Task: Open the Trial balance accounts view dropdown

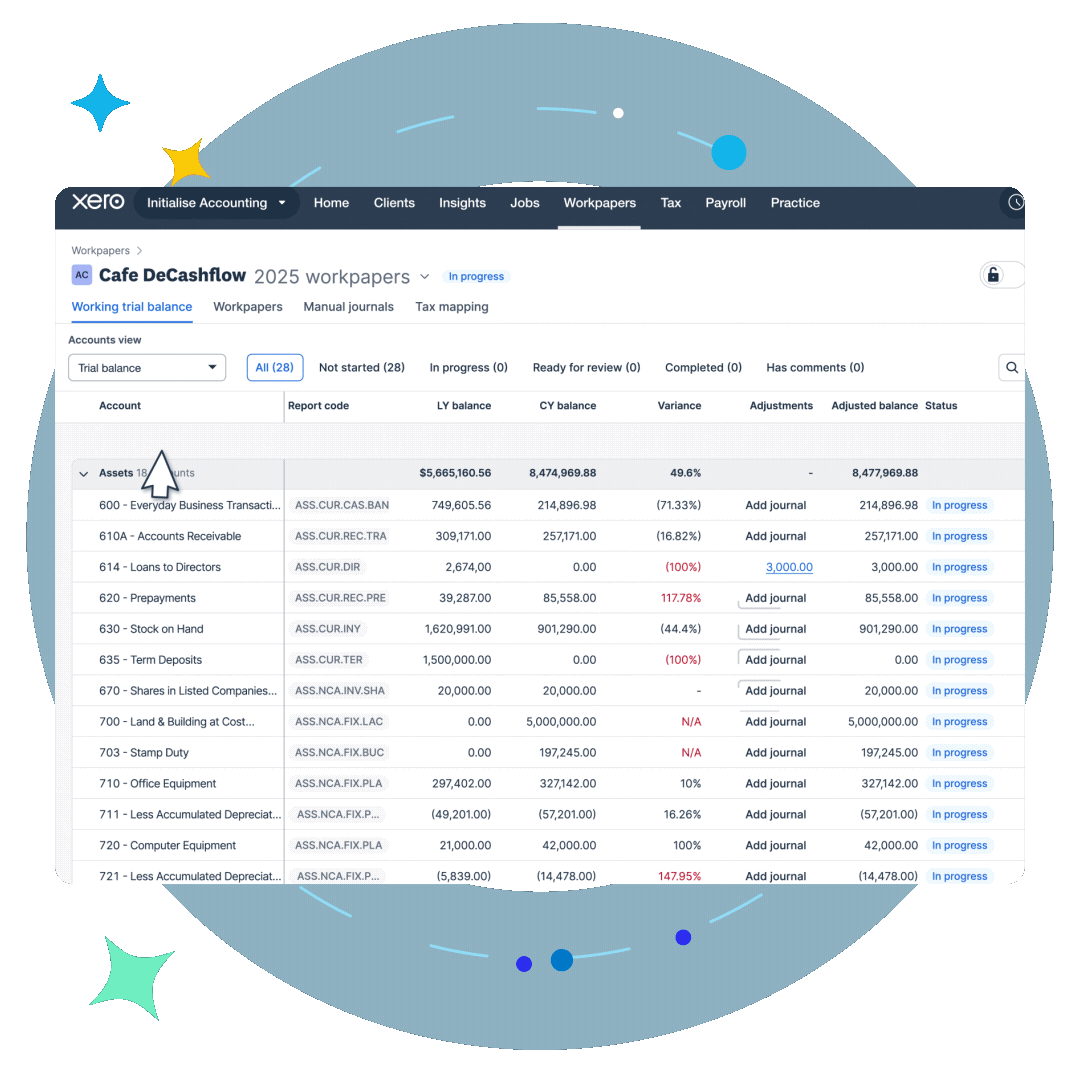Action: click(147, 368)
